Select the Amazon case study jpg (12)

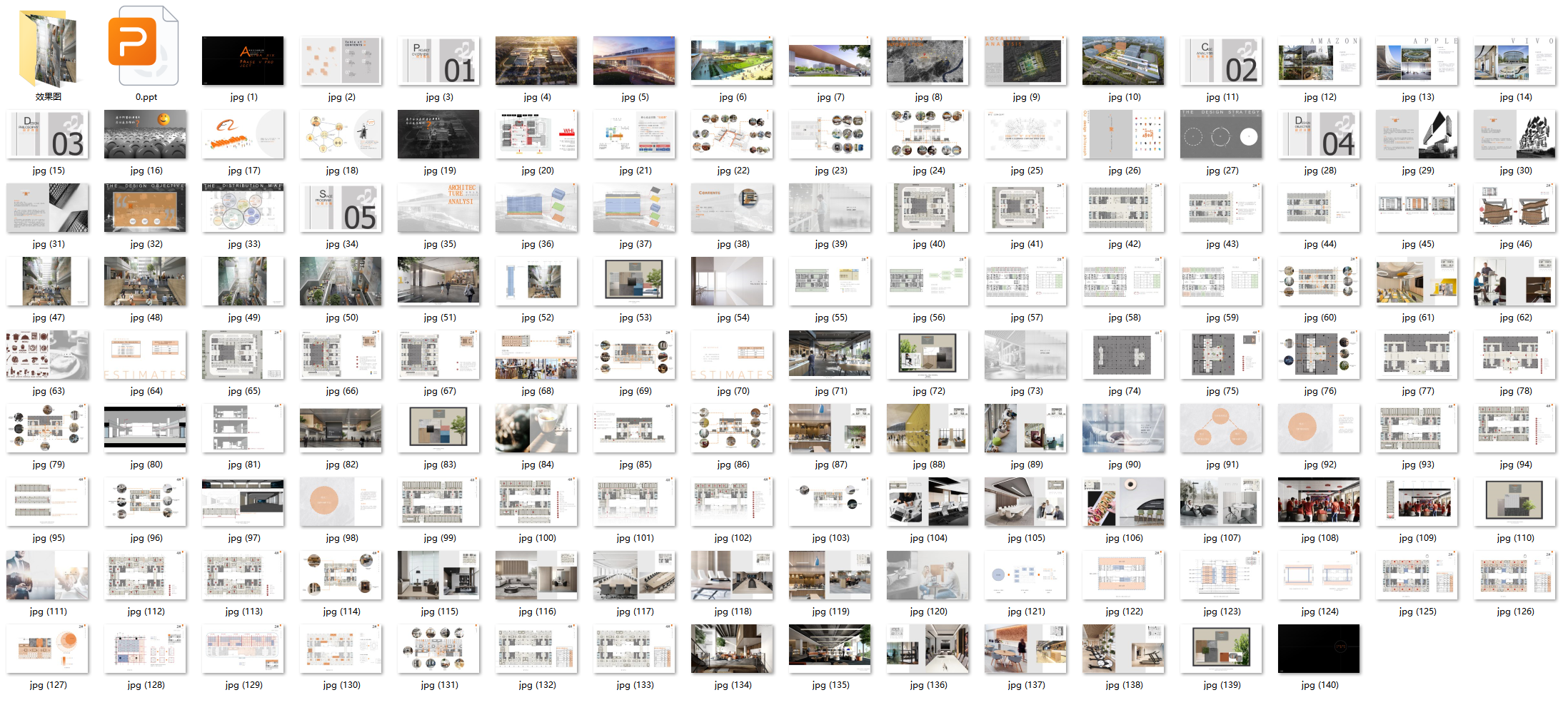pyautogui.click(x=1319, y=61)
